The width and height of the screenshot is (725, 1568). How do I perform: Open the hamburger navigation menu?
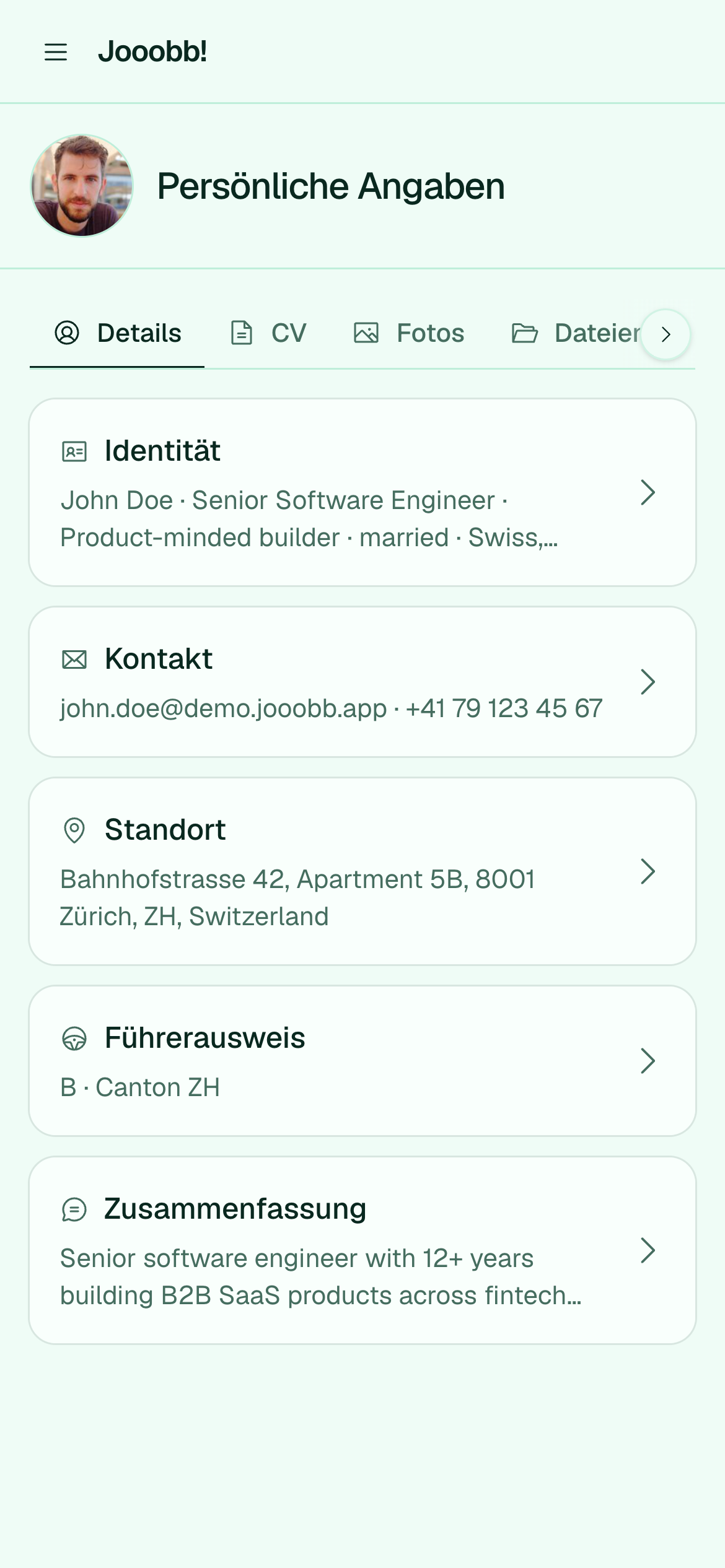[x=56, y=52]
